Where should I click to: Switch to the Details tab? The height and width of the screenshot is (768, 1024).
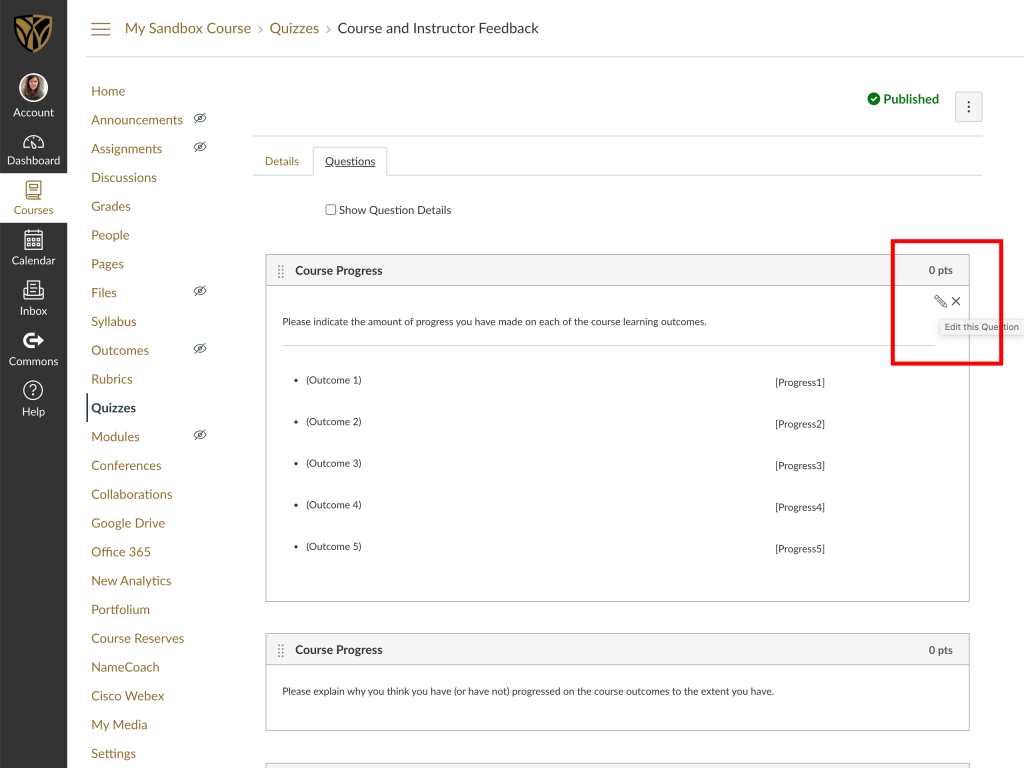pyautogui.click(x=282, y=161)
